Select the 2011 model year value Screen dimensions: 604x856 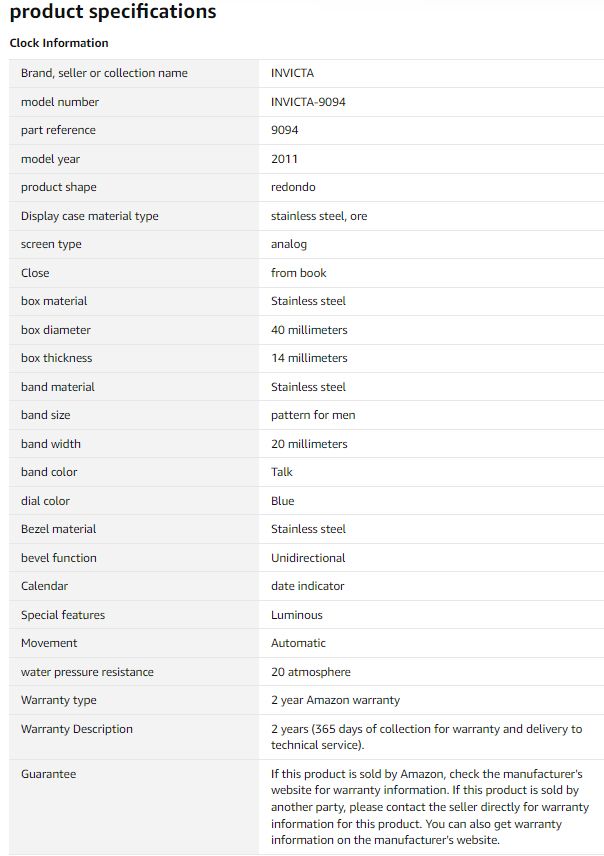pos(284,159)
